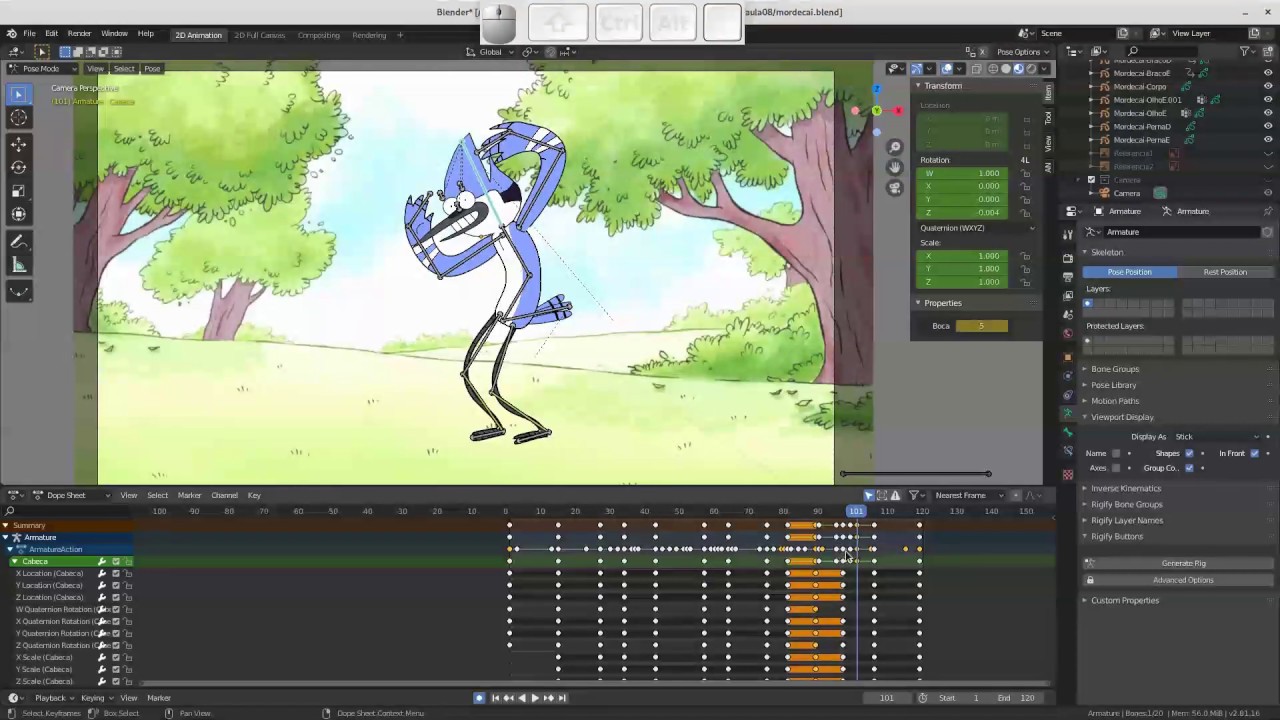Open the Nearest Frame snapping dropdown
The width and height of the screenshot is (1280, 720).
pos(967,495)
